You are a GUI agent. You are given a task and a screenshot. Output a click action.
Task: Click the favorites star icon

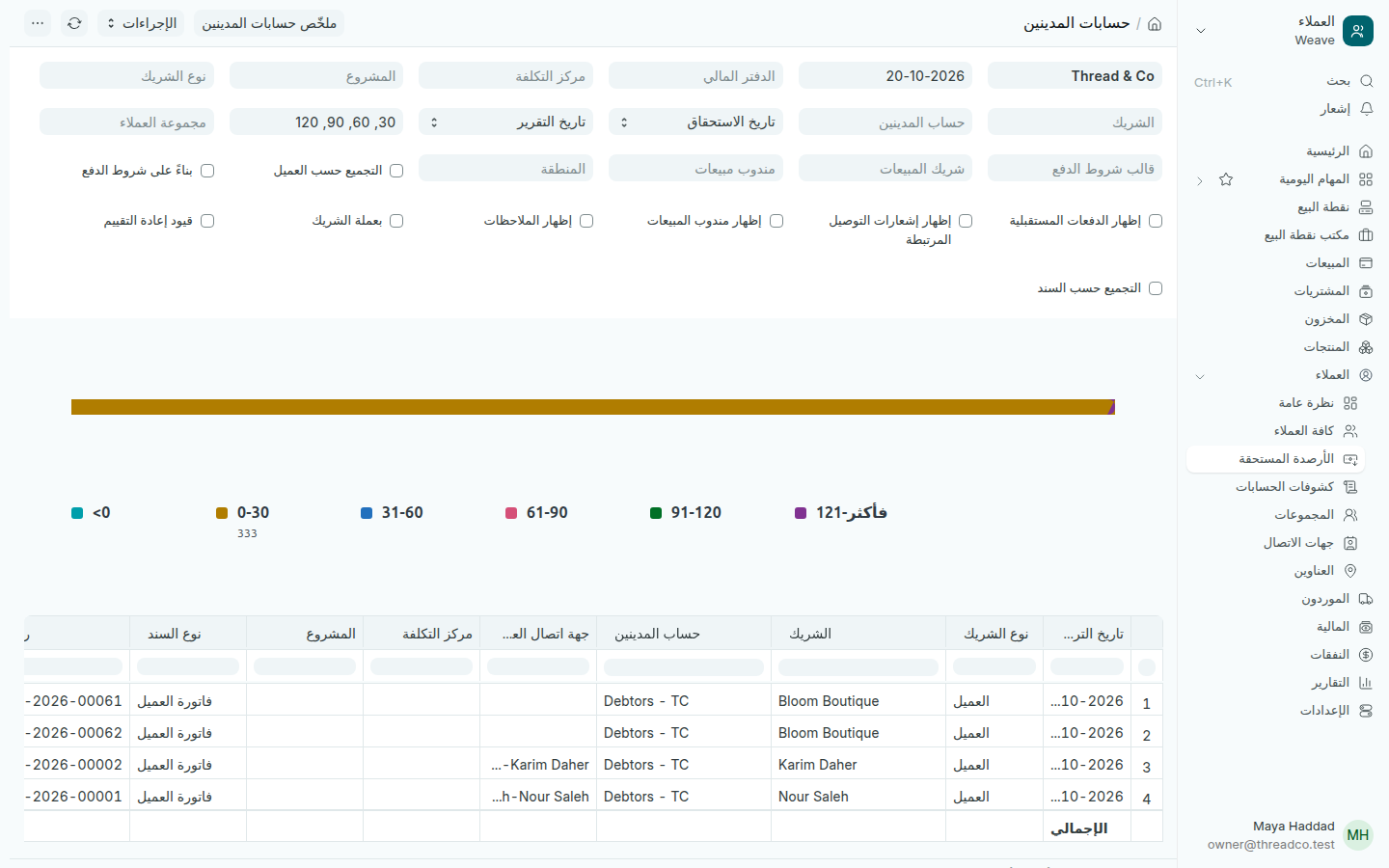pos(1226,179)
